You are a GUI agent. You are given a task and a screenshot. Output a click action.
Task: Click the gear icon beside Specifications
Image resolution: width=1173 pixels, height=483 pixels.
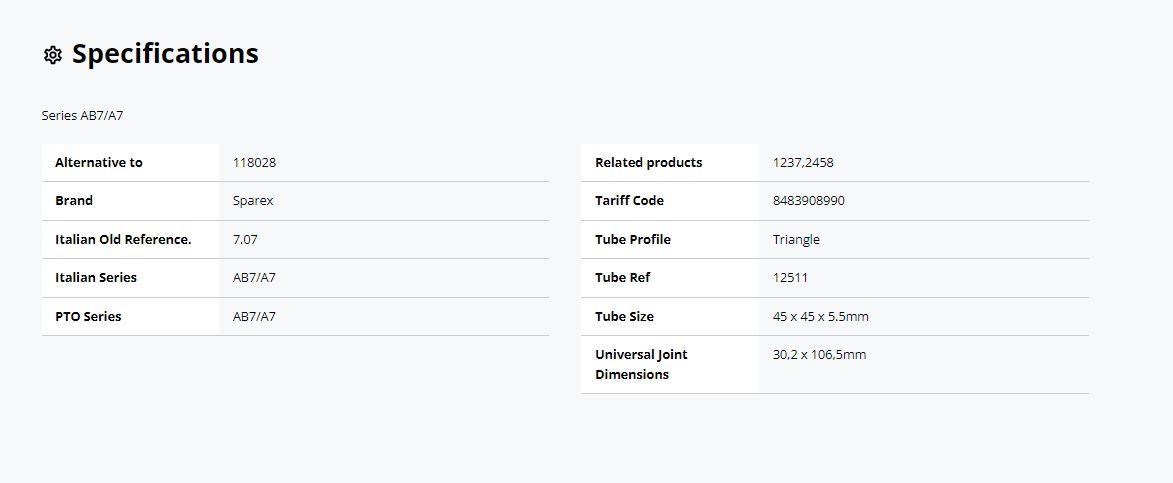tap(52, 55)
